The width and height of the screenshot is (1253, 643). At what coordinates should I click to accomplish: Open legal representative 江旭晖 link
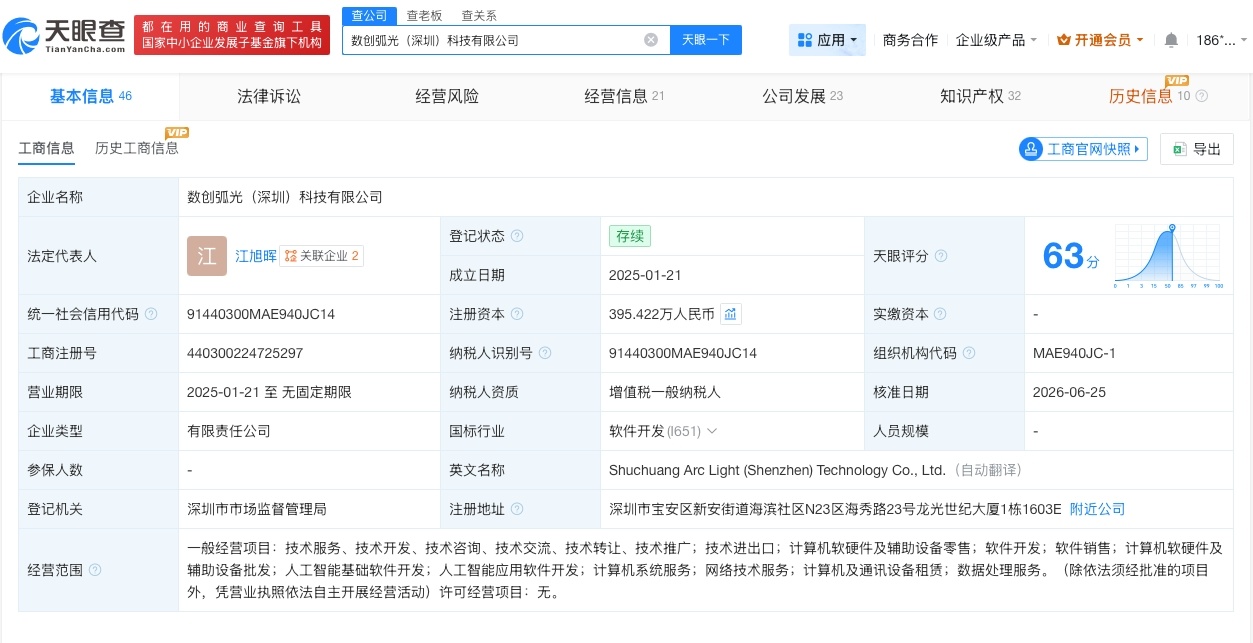[256, 256]
